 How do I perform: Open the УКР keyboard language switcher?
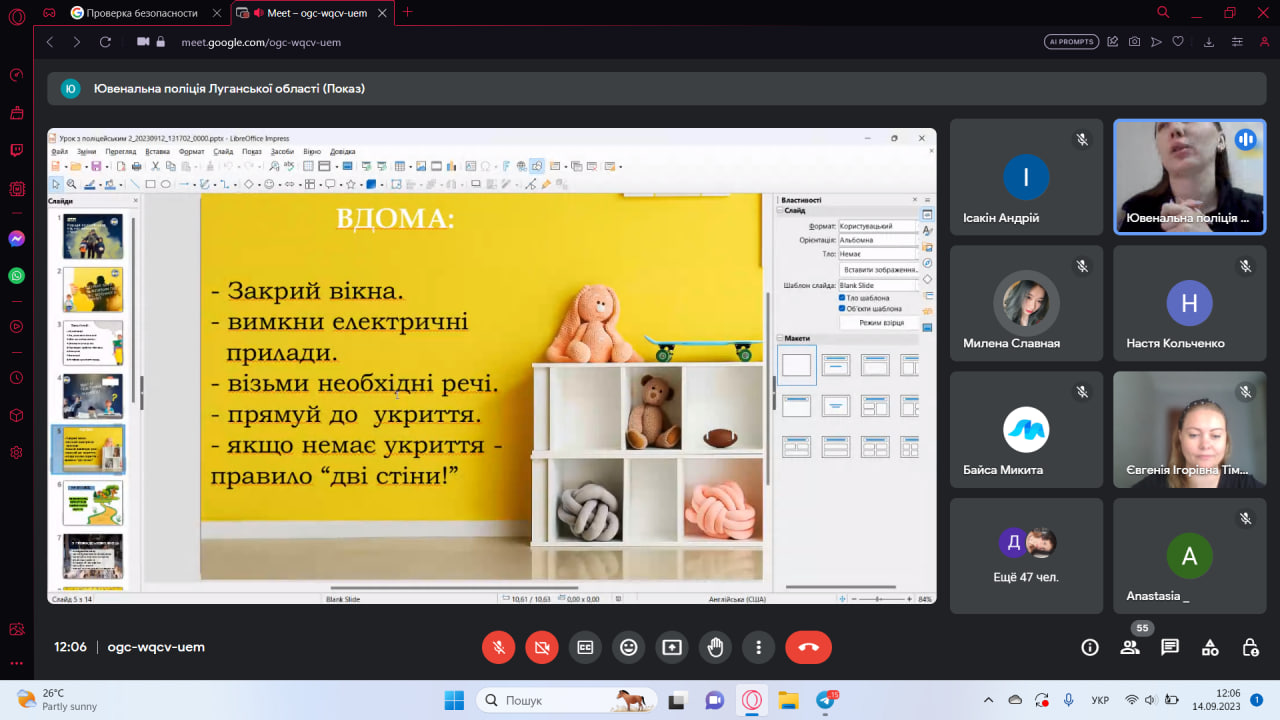tap(1099, 700)
